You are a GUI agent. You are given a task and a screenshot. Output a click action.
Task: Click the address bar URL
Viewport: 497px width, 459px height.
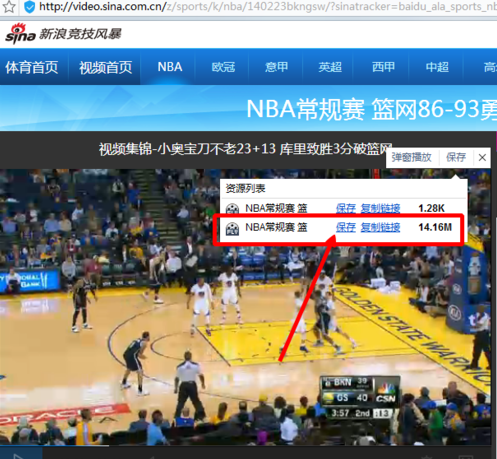pyautogui.click(x=268, y=6)
